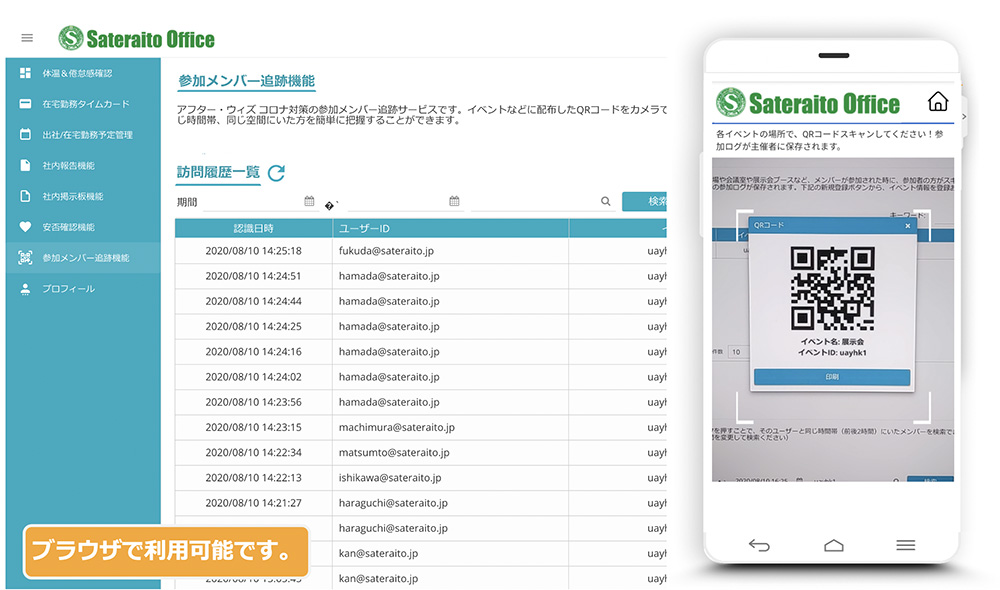Click the ユーザーID column header
1000x590 pixels.
[450, 228]
